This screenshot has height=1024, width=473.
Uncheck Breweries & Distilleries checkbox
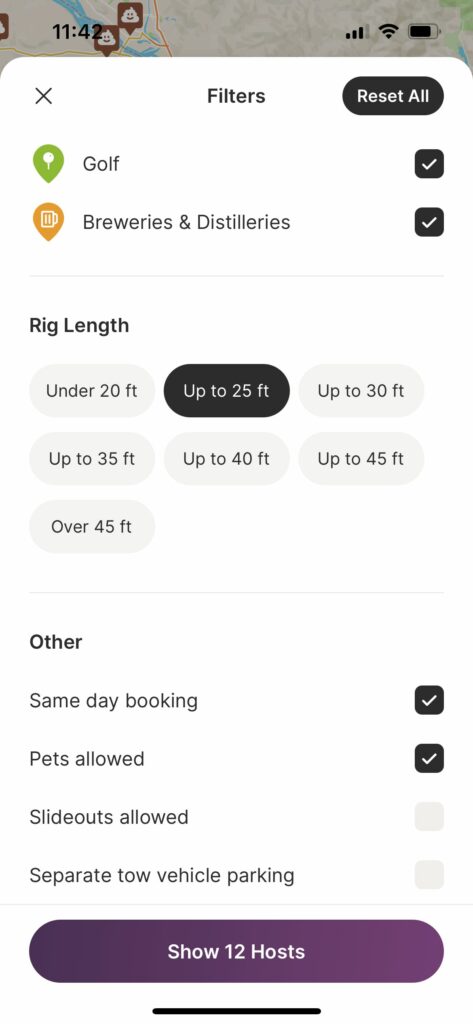pyautogui.click(x=429, y=222)
